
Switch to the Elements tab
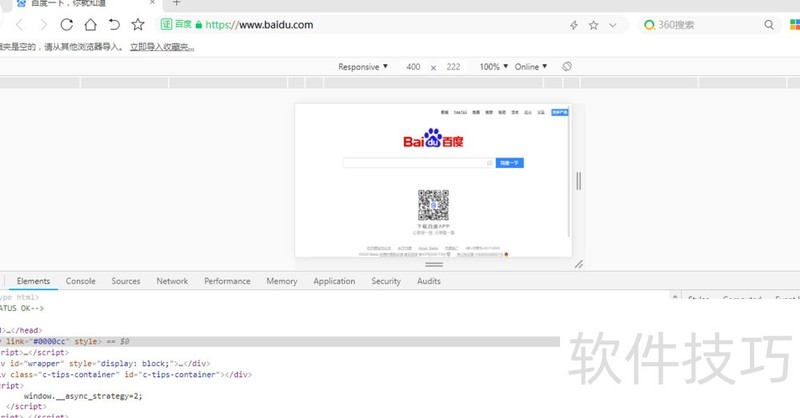33,281
